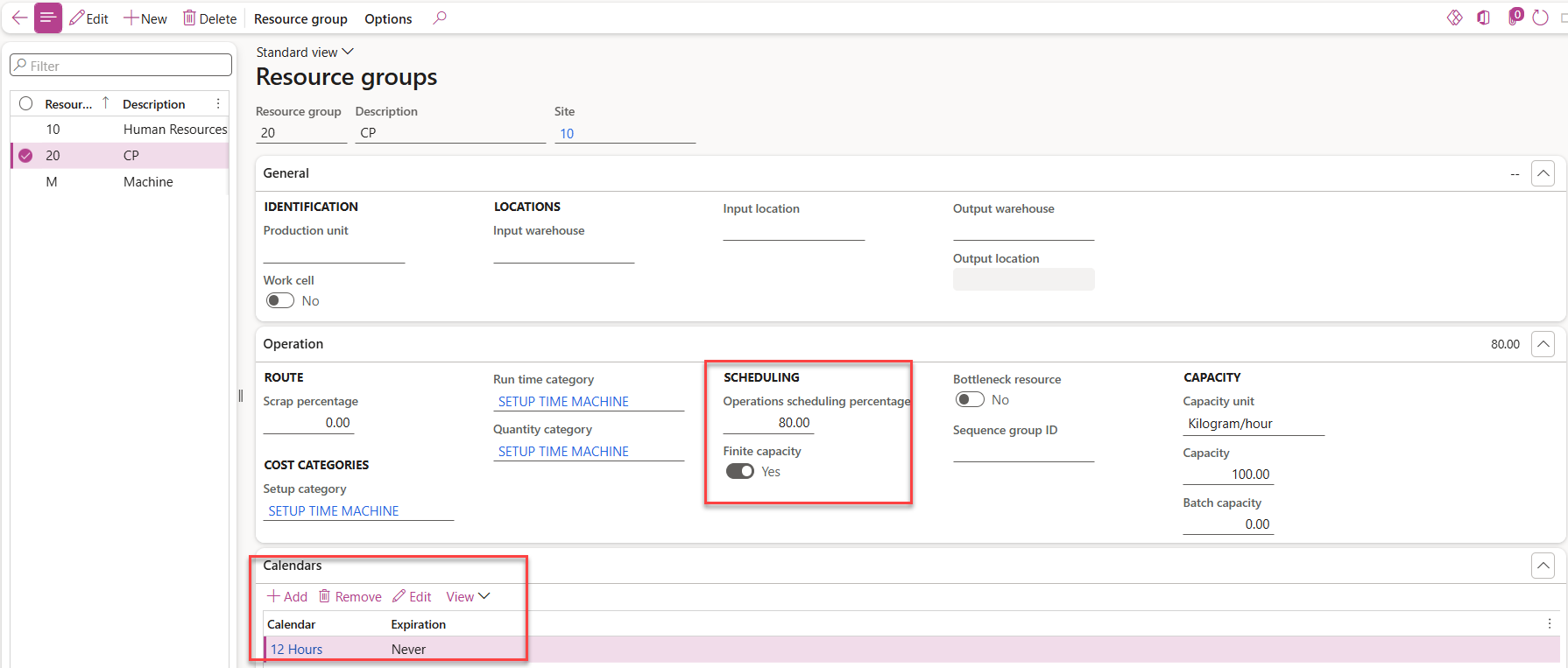Tick the select-all circle in the list header
1568x668 pixels.
click(26, 103)
